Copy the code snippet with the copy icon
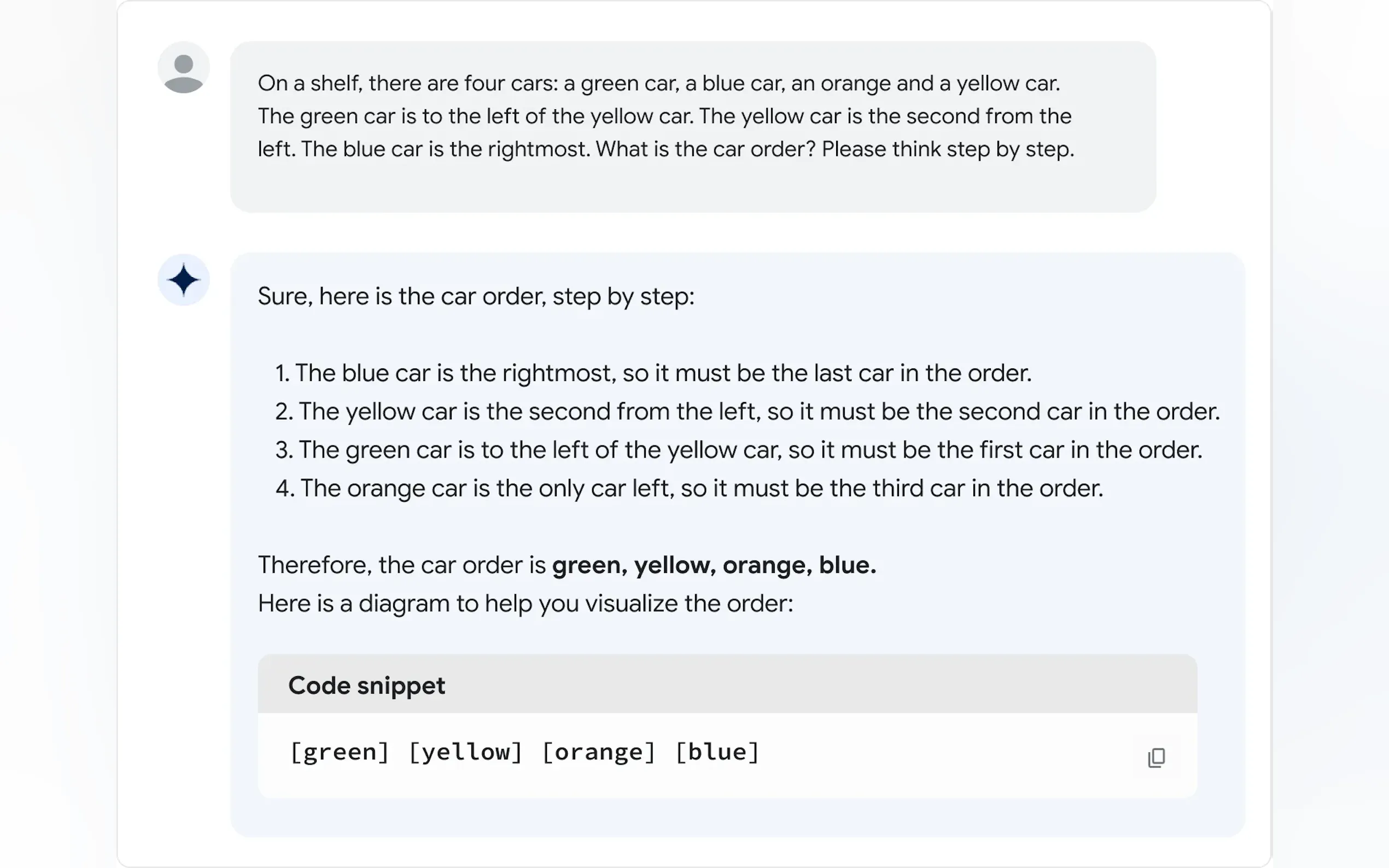 click(x=1156, y=758)
